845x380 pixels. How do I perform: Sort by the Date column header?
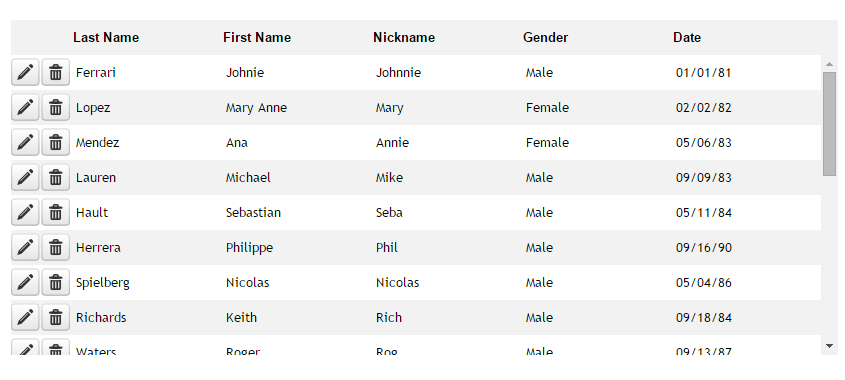coord(687,37)
